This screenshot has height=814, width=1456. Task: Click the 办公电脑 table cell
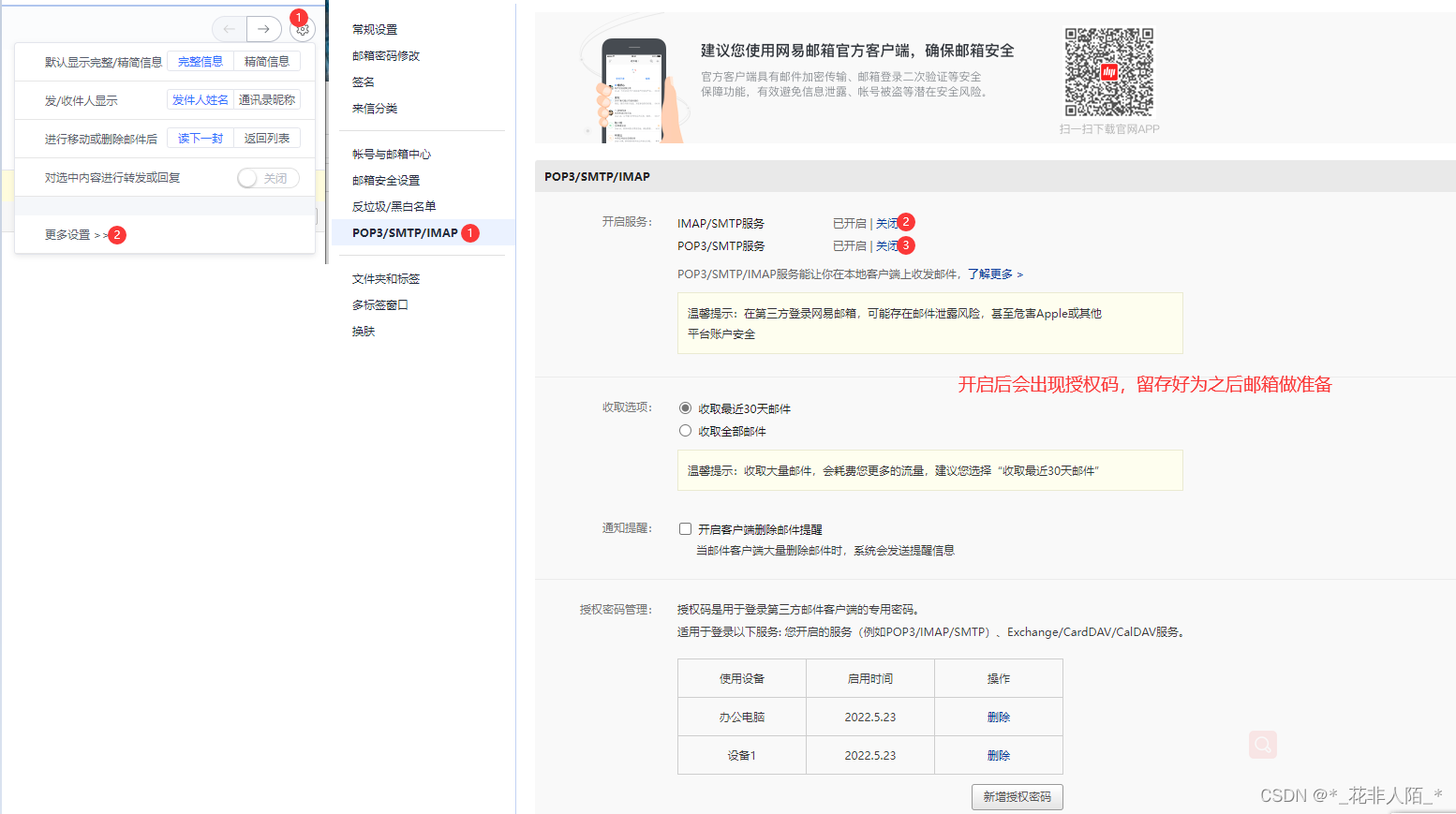(x=742, y=718)
